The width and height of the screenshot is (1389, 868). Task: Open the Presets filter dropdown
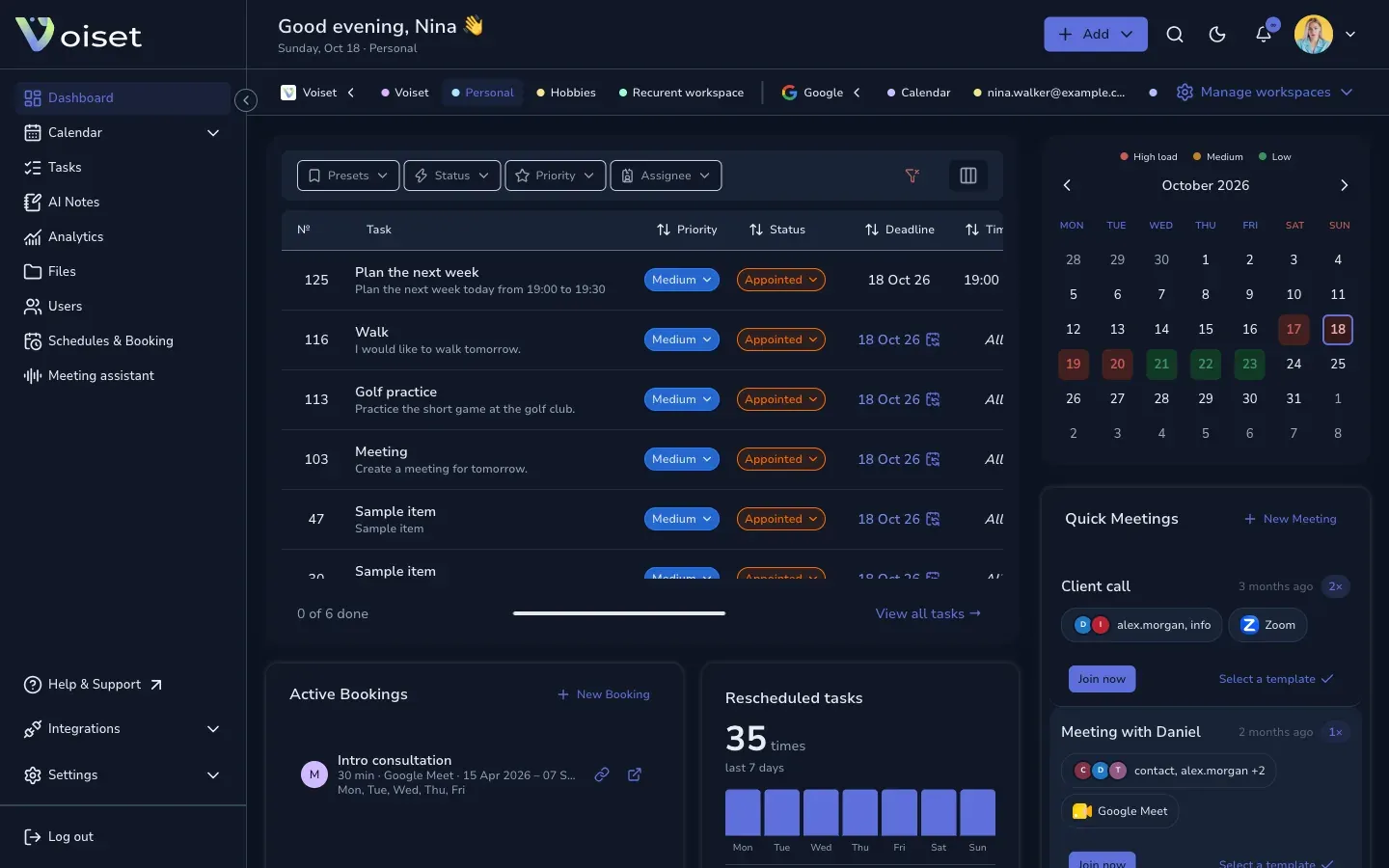348,176
